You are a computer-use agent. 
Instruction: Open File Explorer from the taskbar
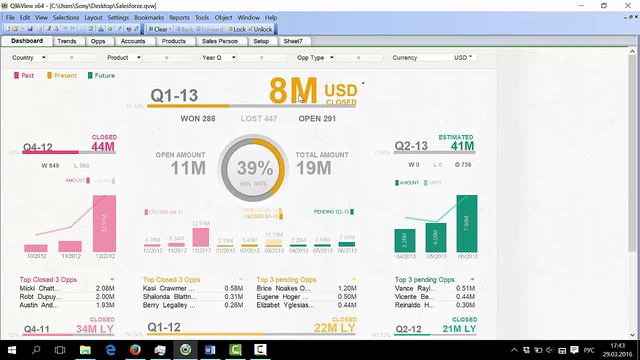(x=85, y=350)
